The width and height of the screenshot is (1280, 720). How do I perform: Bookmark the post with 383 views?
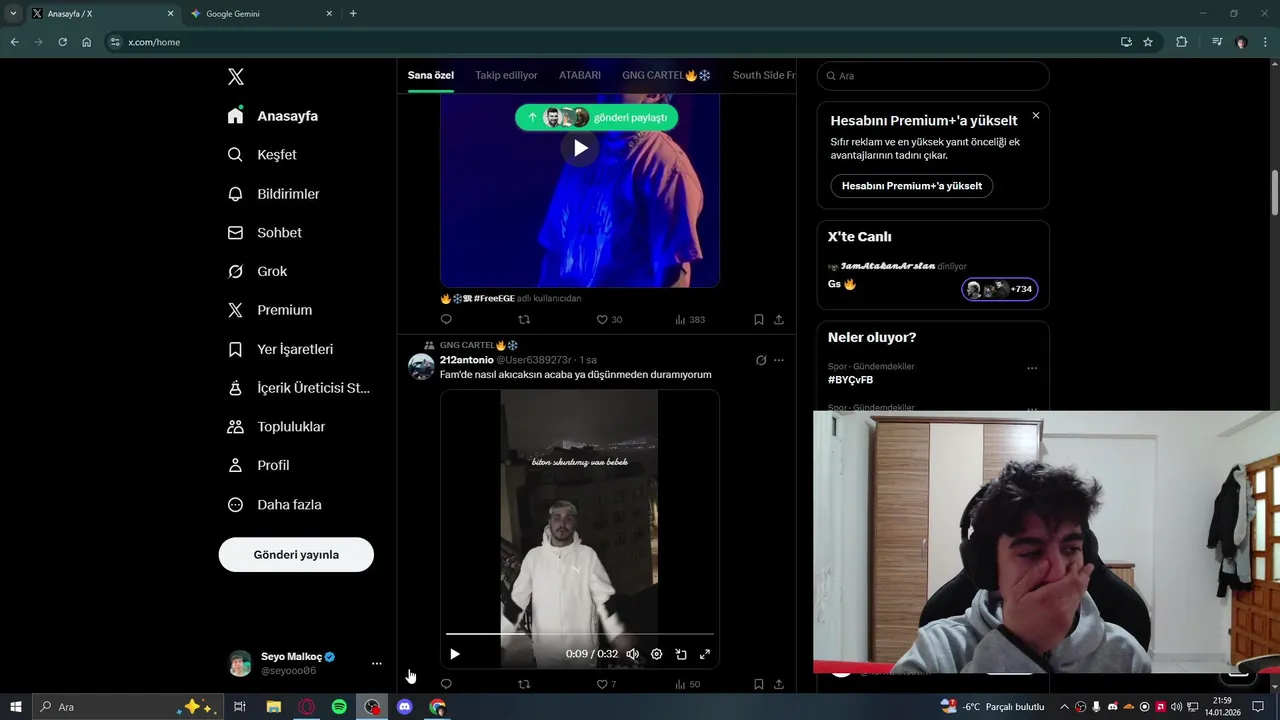[x=758, y=320]
